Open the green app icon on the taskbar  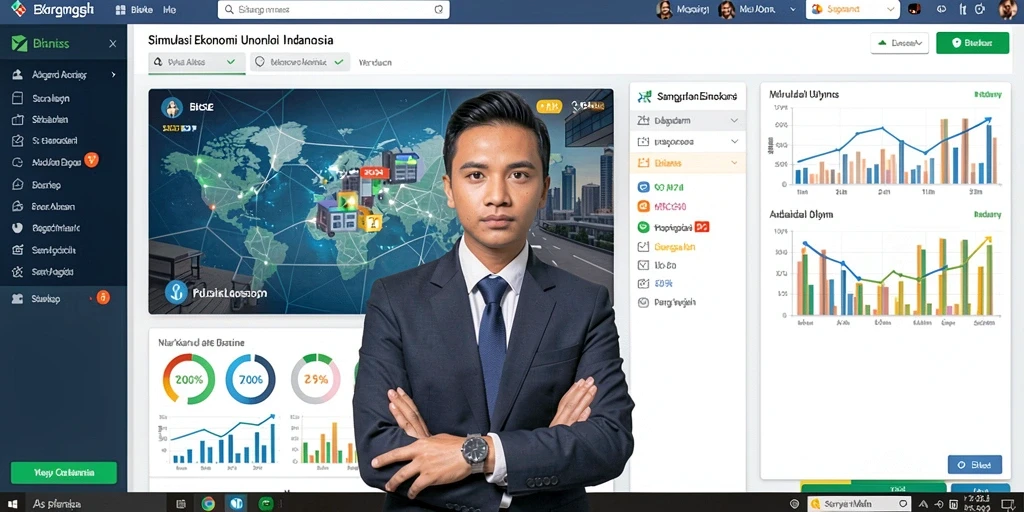(265, 503)
